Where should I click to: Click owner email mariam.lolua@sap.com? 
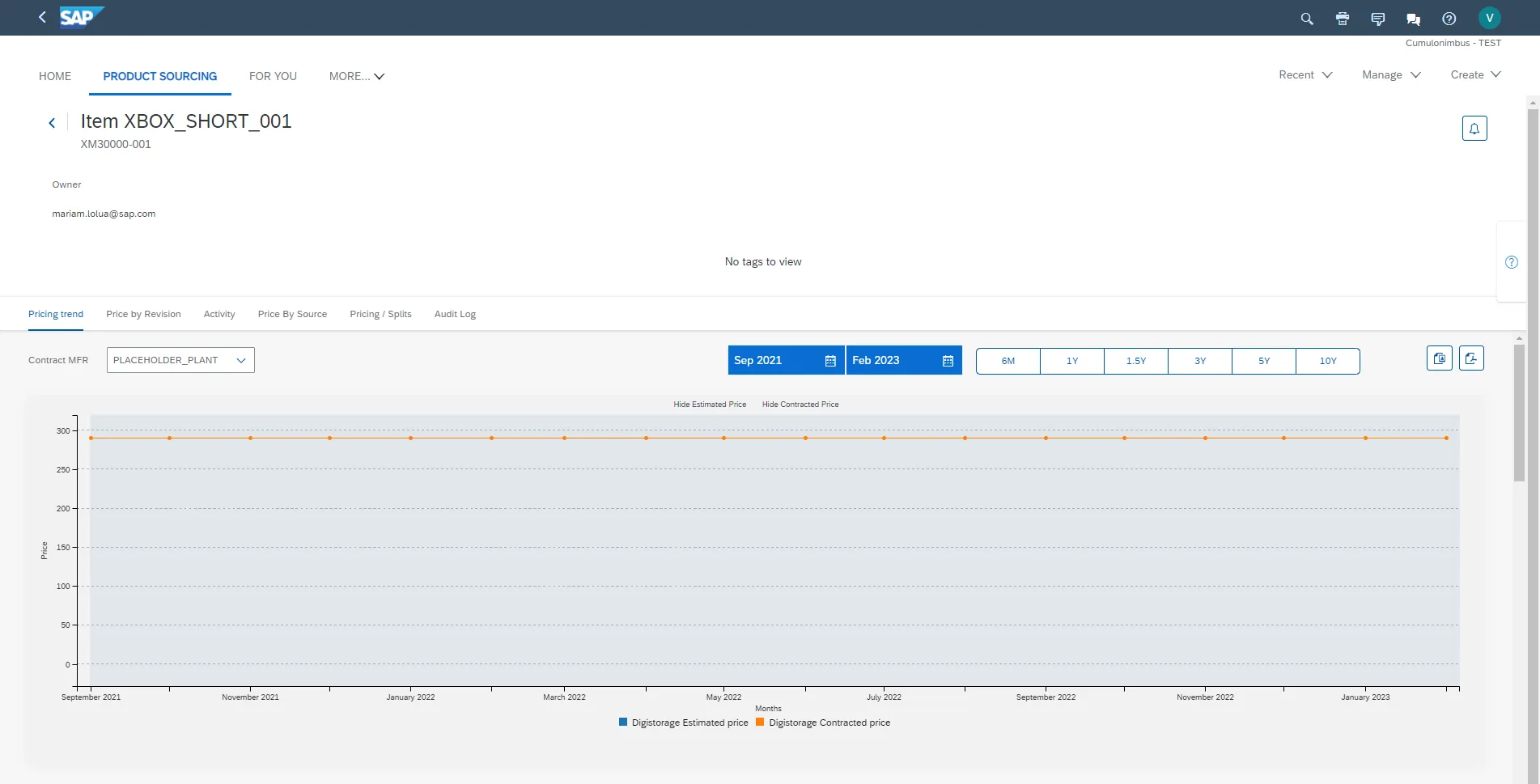(x=104, y=214)
